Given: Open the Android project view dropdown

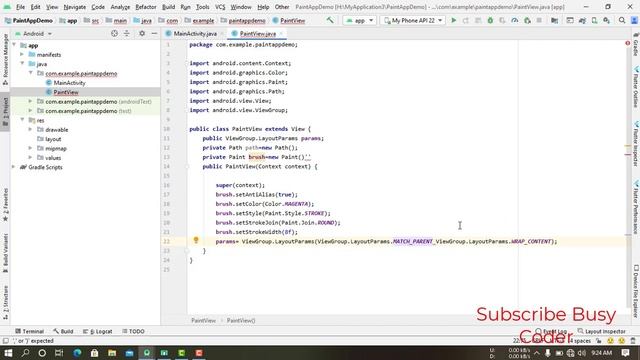Looking at the screenshot, I should (33, 33).
